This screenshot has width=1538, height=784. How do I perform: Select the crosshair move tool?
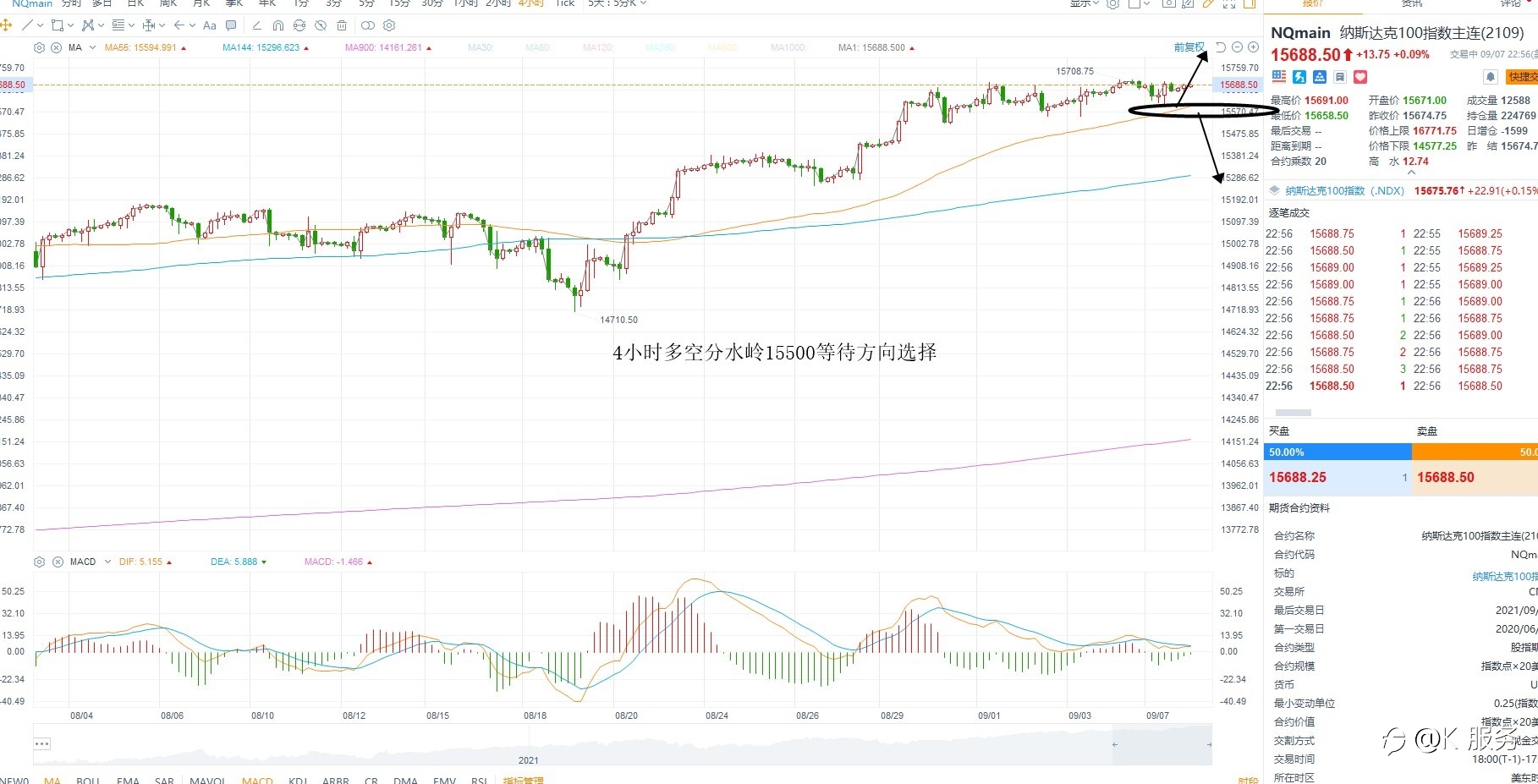pyautogui.click(x=6, y=25)
